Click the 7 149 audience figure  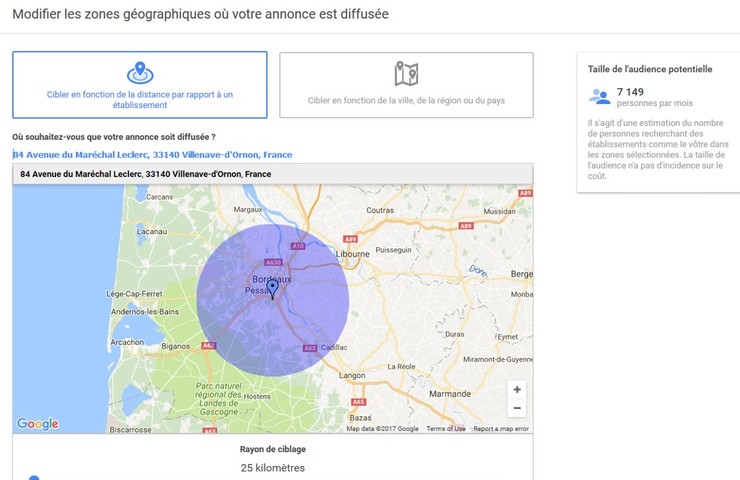tap(630, 92)
